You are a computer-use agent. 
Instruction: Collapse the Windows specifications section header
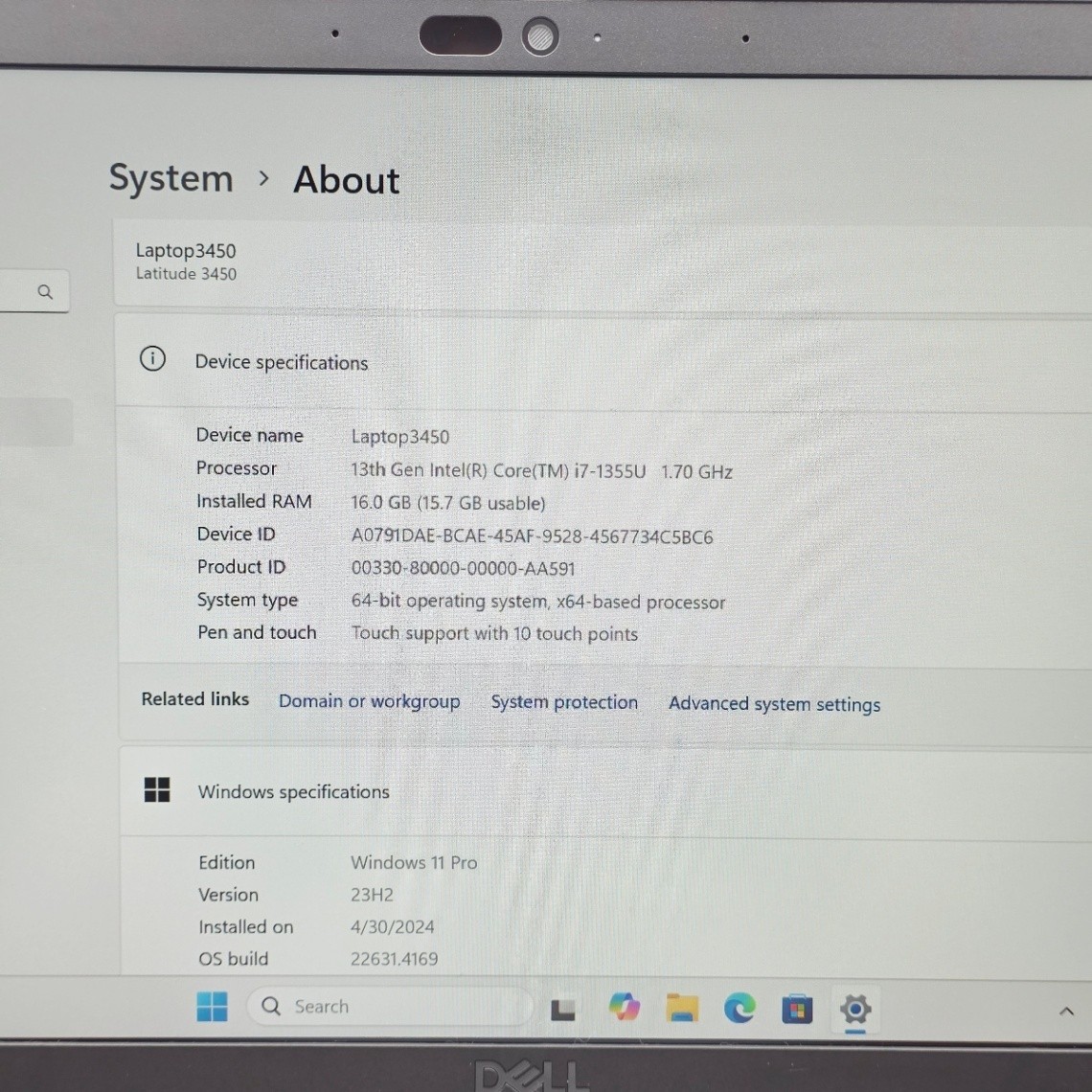[x=606, y=792]
